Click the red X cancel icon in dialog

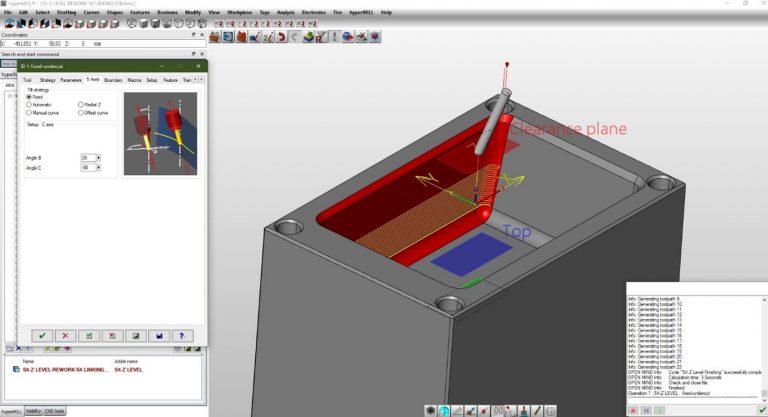[x=65, y=336]
